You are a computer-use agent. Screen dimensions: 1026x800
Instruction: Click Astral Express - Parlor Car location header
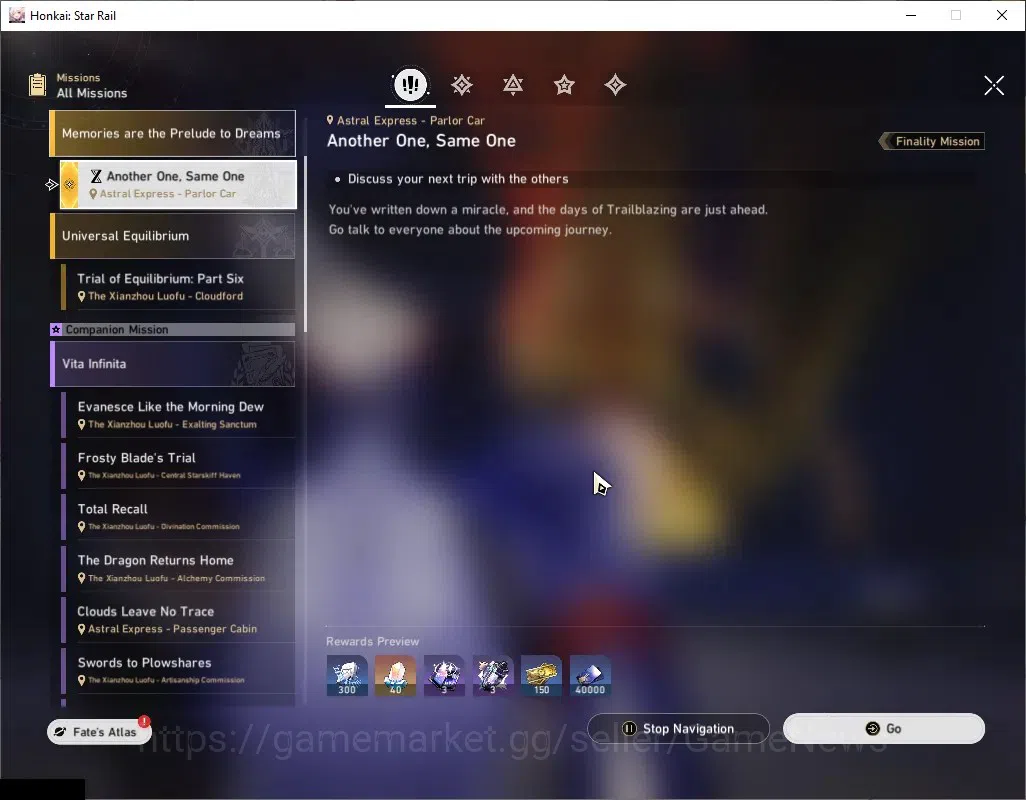pyautogui.click(x=406, y=120)
